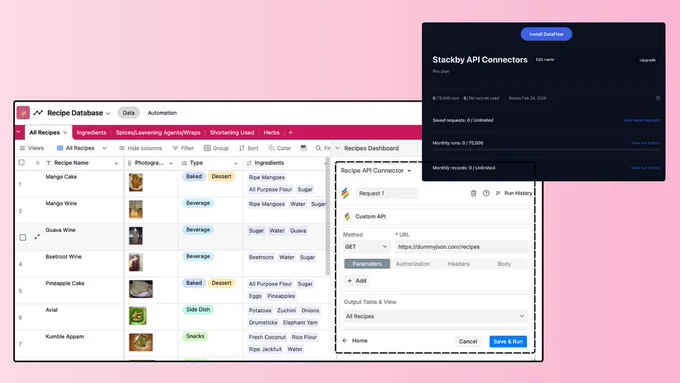
Task: Select the Data mode tab
Action: pyautogui.click(x=128, y=113)
